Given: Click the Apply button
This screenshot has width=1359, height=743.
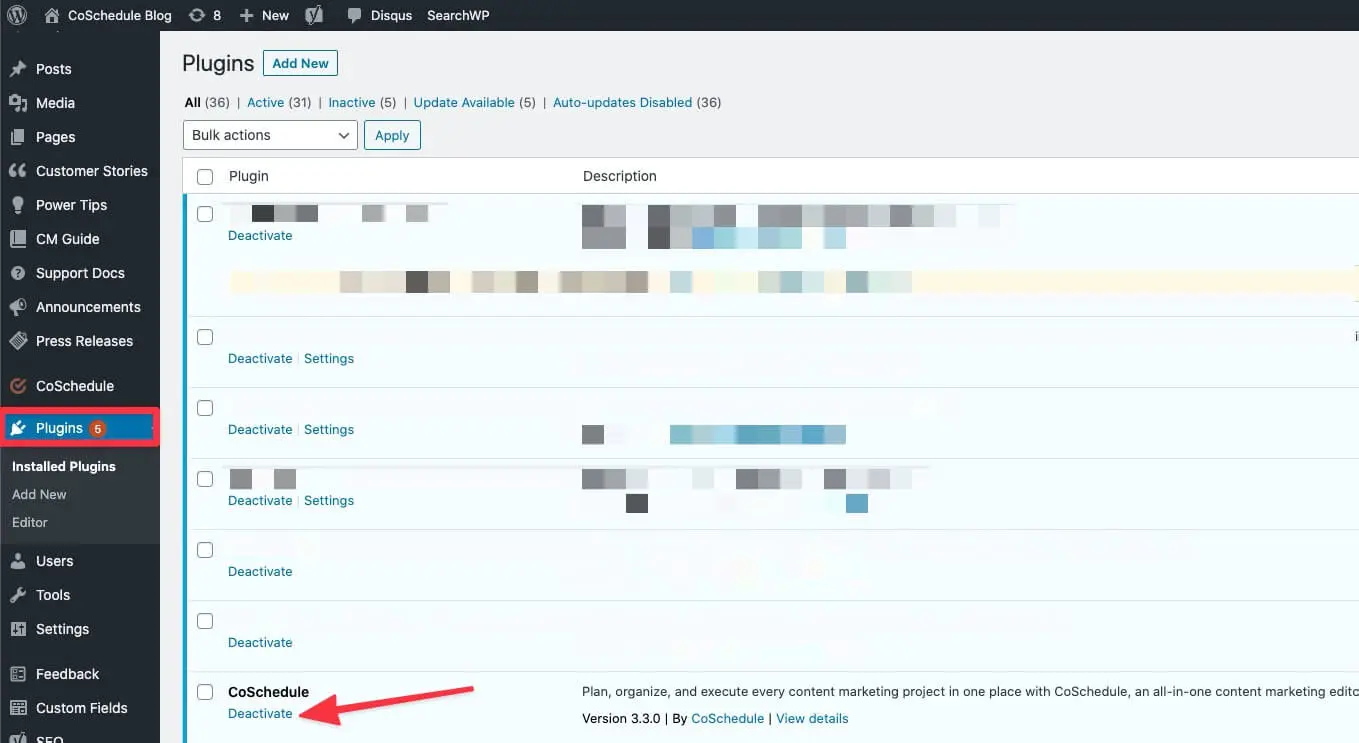Looking at the screenshot, I should tap(392, 135).
